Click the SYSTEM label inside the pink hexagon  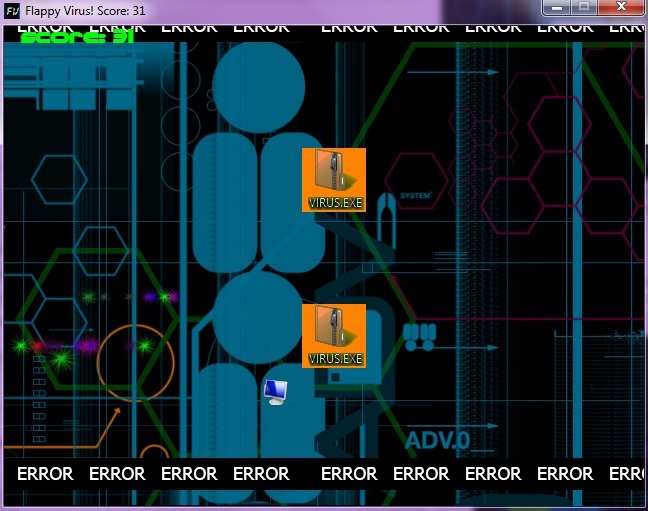pyautogui.click(x=414, y=196)
